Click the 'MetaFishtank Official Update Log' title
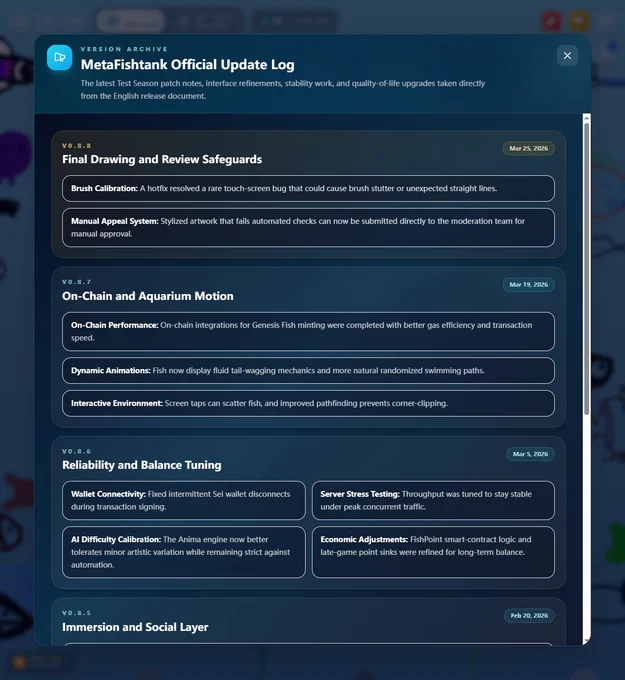The image size is (625, 680). tap(187, 65)
